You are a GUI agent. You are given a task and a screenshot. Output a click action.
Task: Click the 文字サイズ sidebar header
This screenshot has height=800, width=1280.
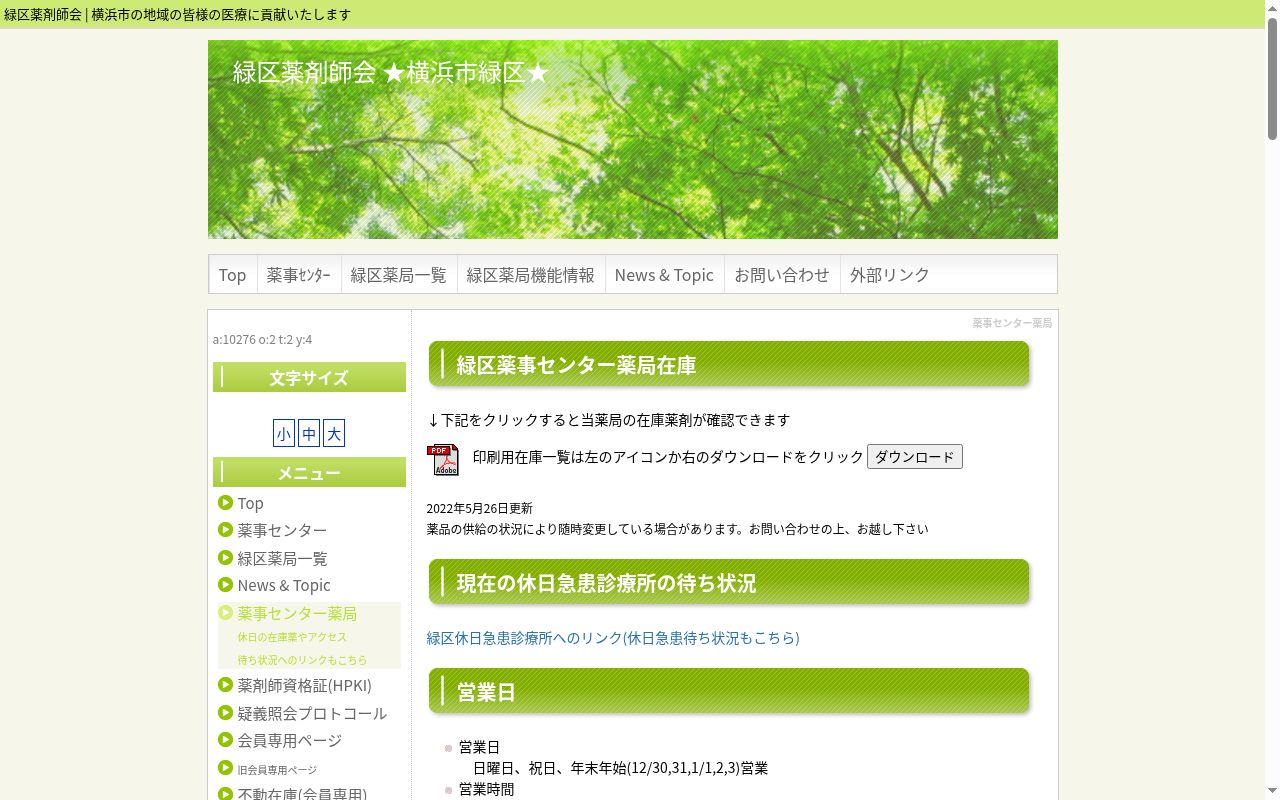(309, 377)
